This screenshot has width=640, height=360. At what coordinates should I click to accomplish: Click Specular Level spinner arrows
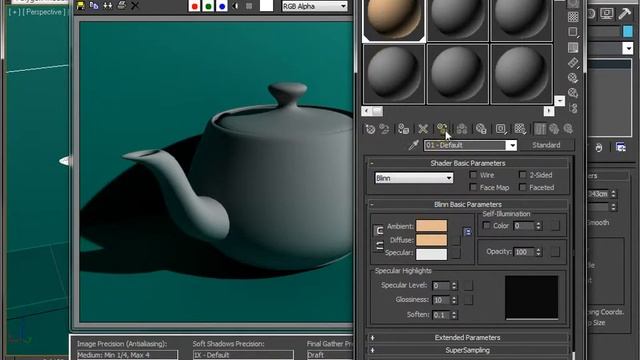point(454,286)
